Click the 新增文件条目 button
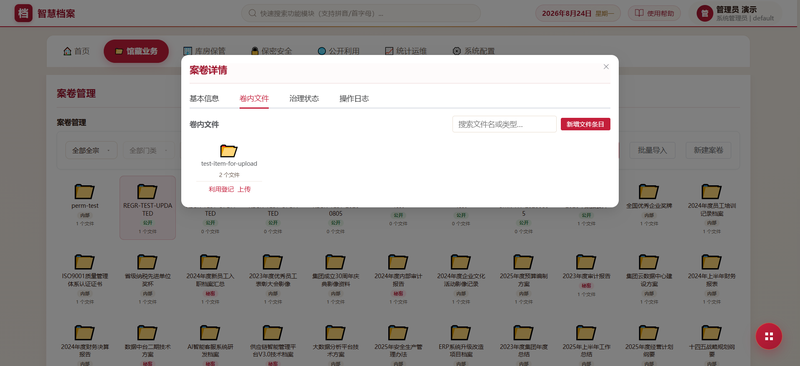This screenshot has width=800, height=366. (x=585, y=124)
